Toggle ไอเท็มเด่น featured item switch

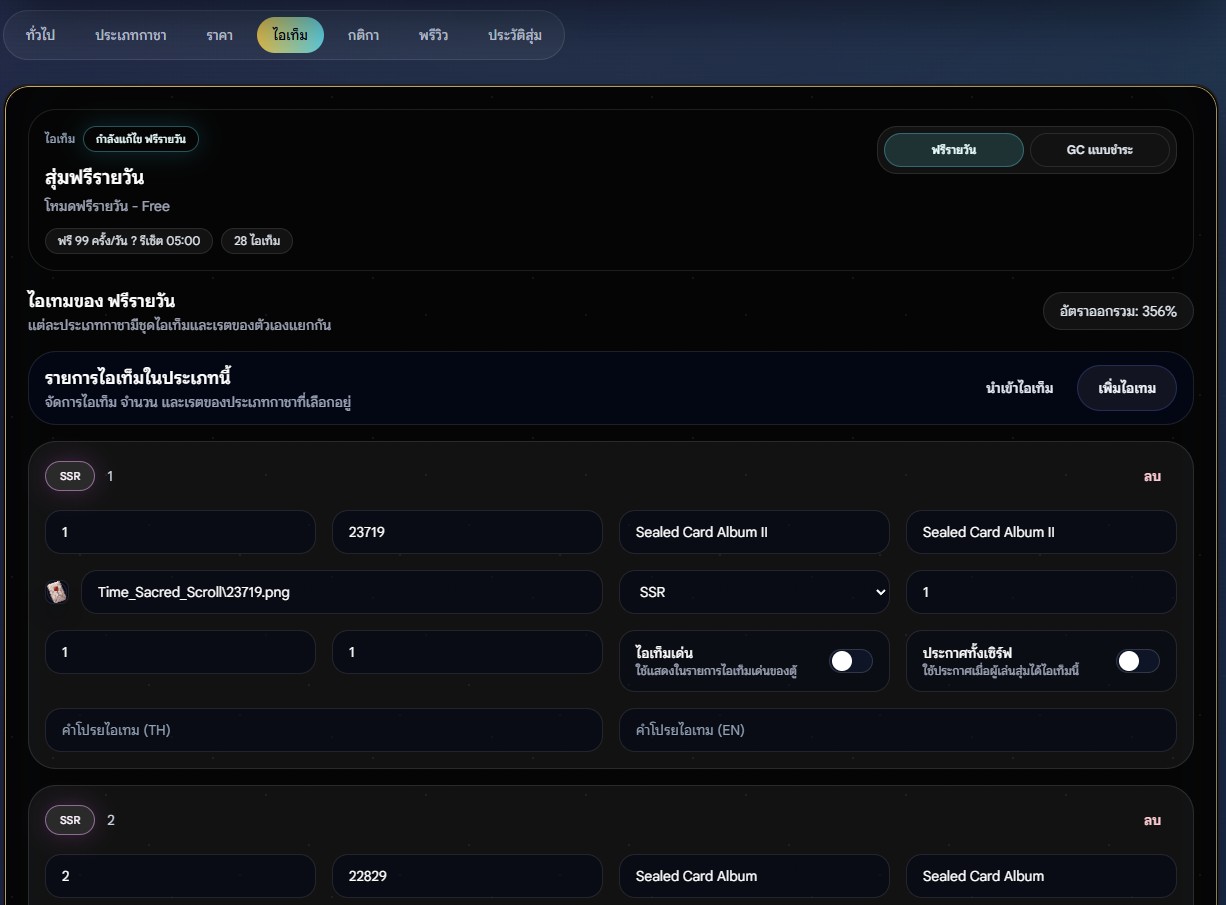click(851, 661)
